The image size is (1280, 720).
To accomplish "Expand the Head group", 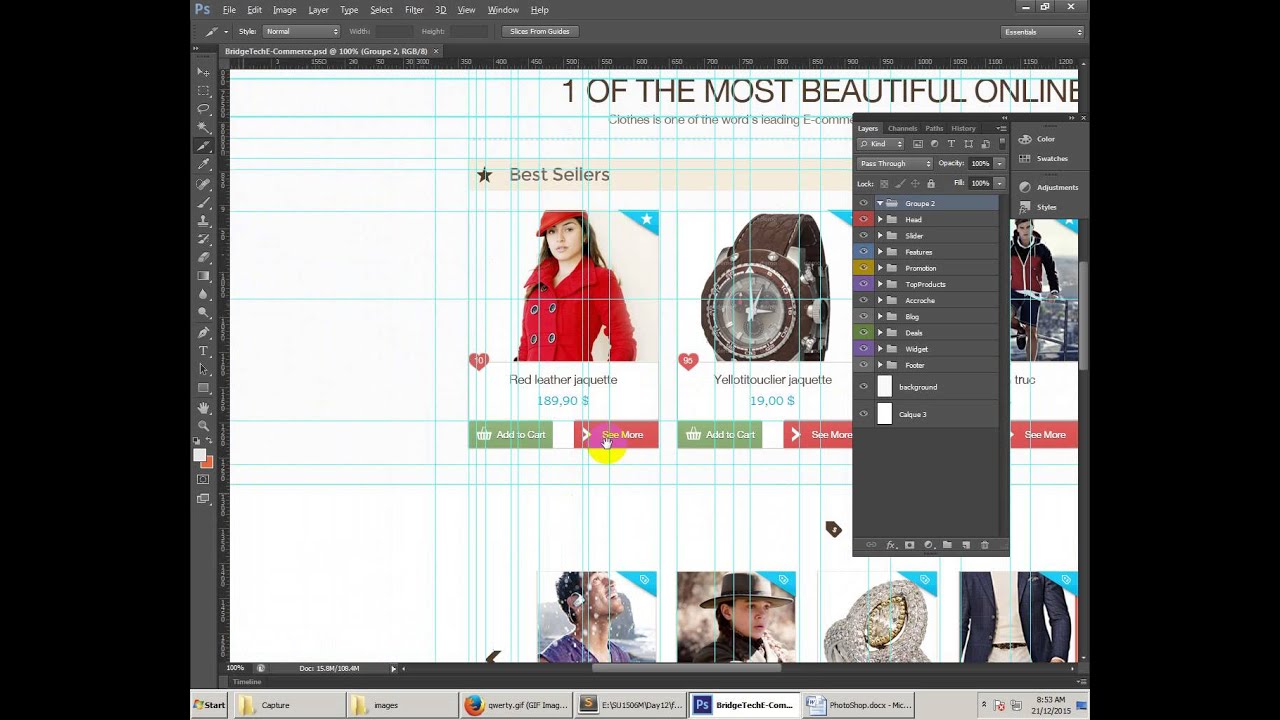I will tap(880, 219).
